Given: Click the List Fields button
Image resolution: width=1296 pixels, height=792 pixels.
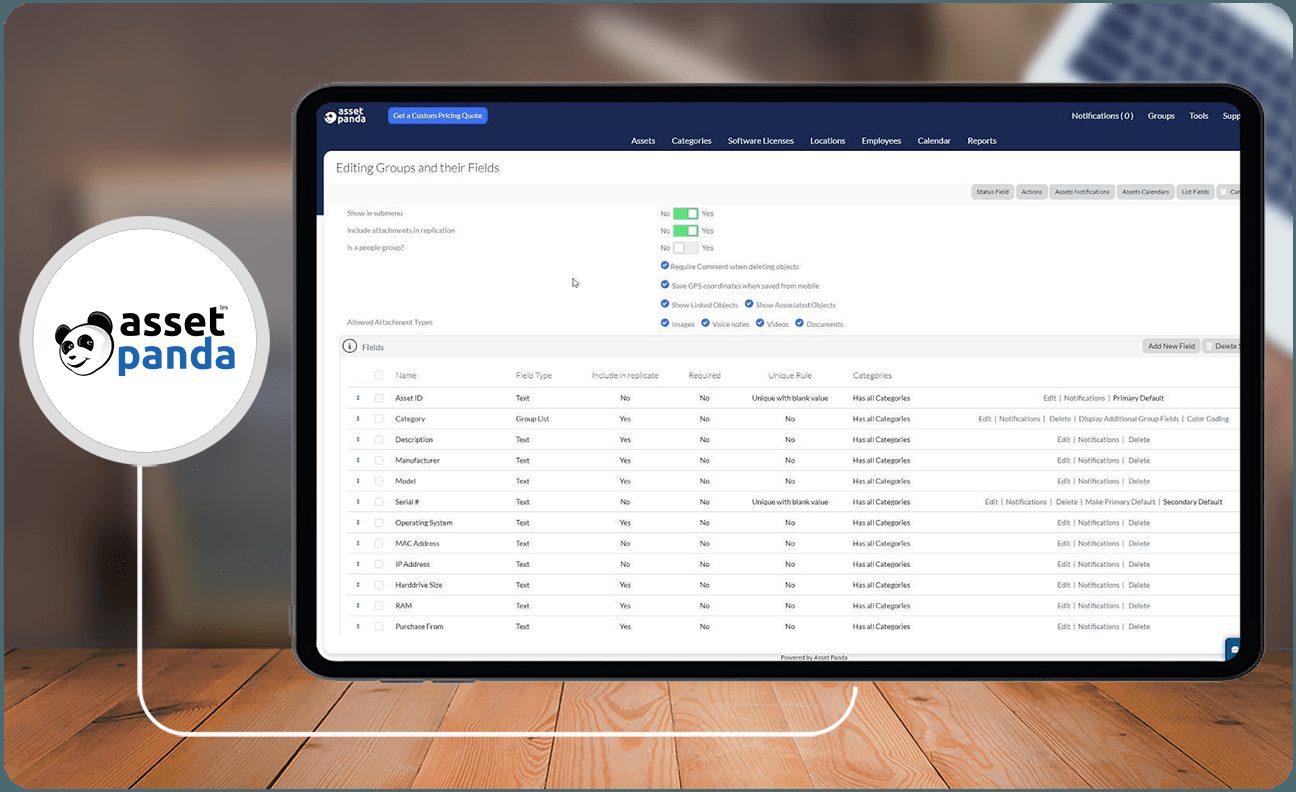Looking at the screenshot, I should click(1195, 192).
